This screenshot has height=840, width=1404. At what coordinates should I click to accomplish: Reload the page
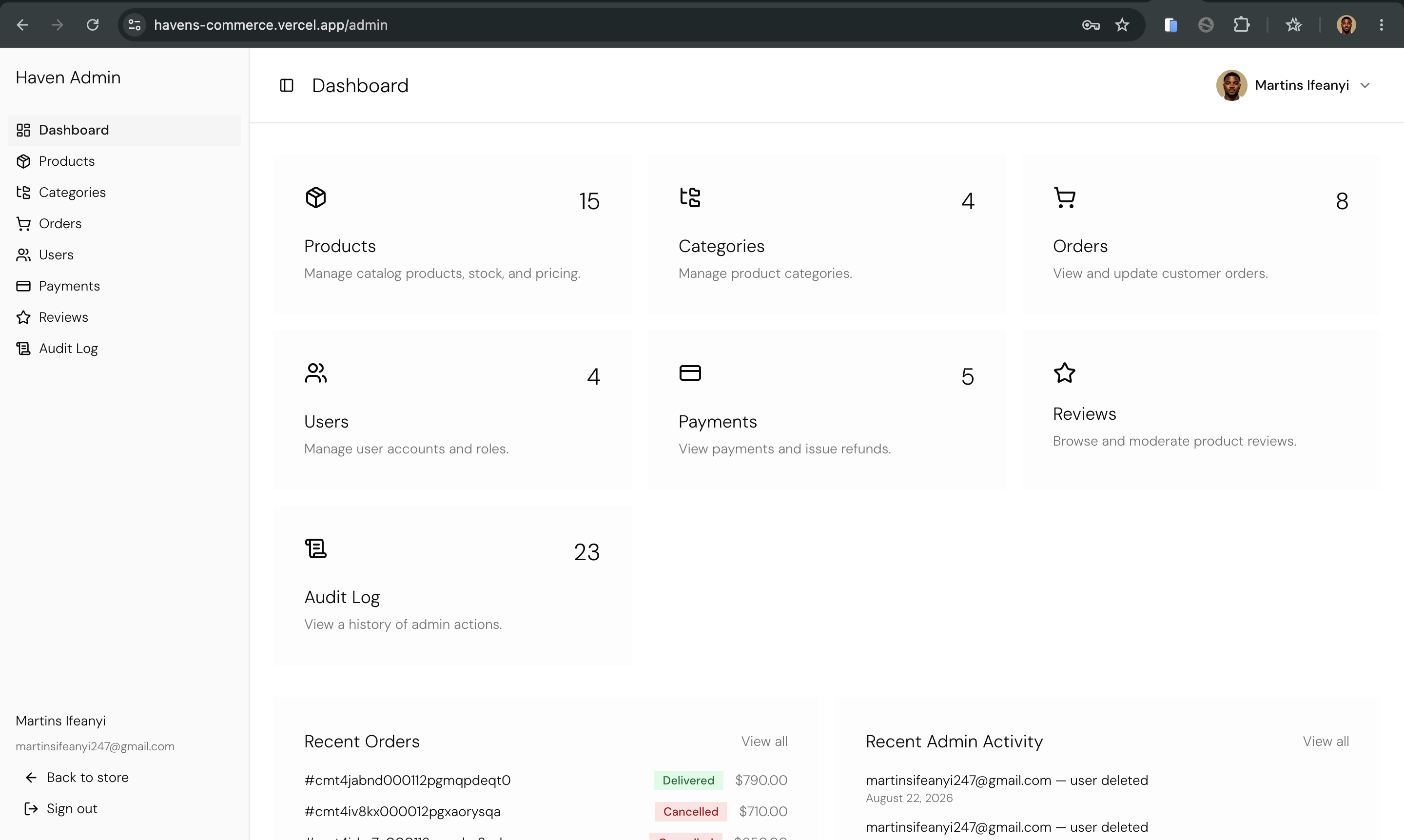[x=92, y=25]
